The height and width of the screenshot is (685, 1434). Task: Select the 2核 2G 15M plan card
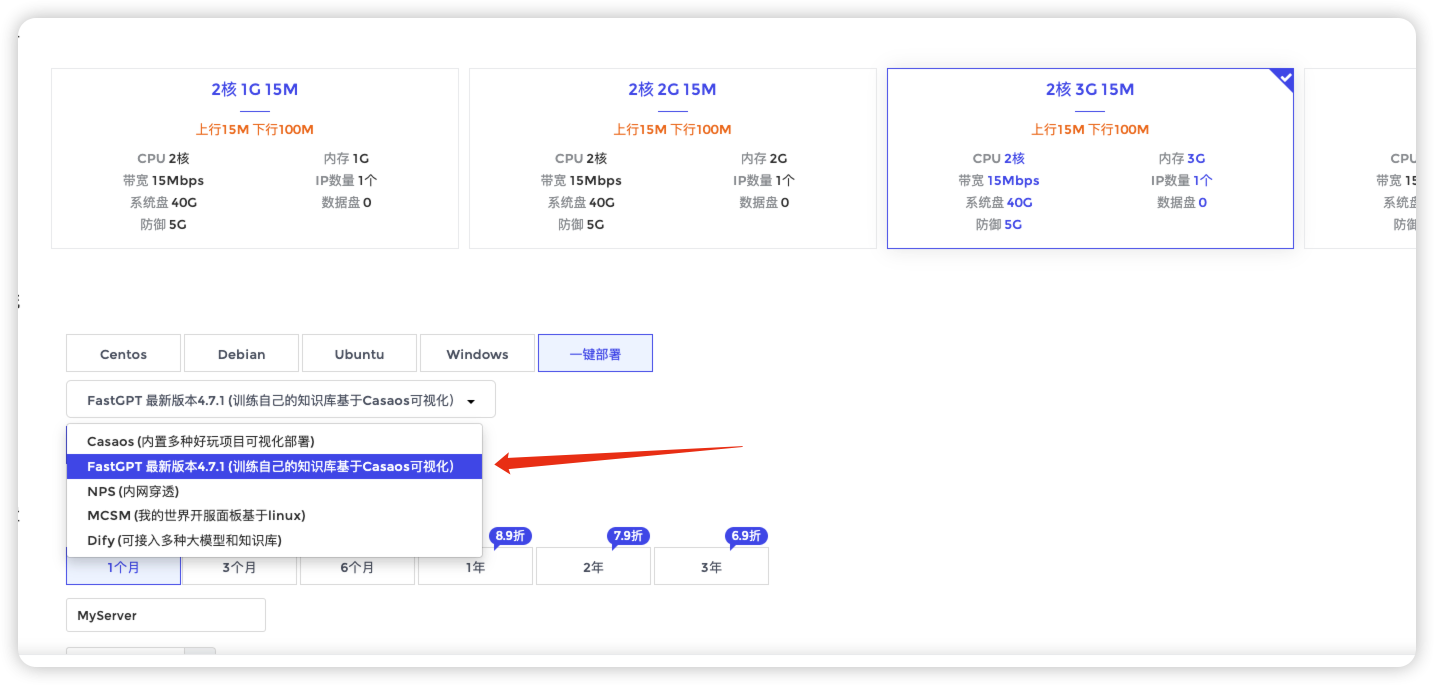673,158
